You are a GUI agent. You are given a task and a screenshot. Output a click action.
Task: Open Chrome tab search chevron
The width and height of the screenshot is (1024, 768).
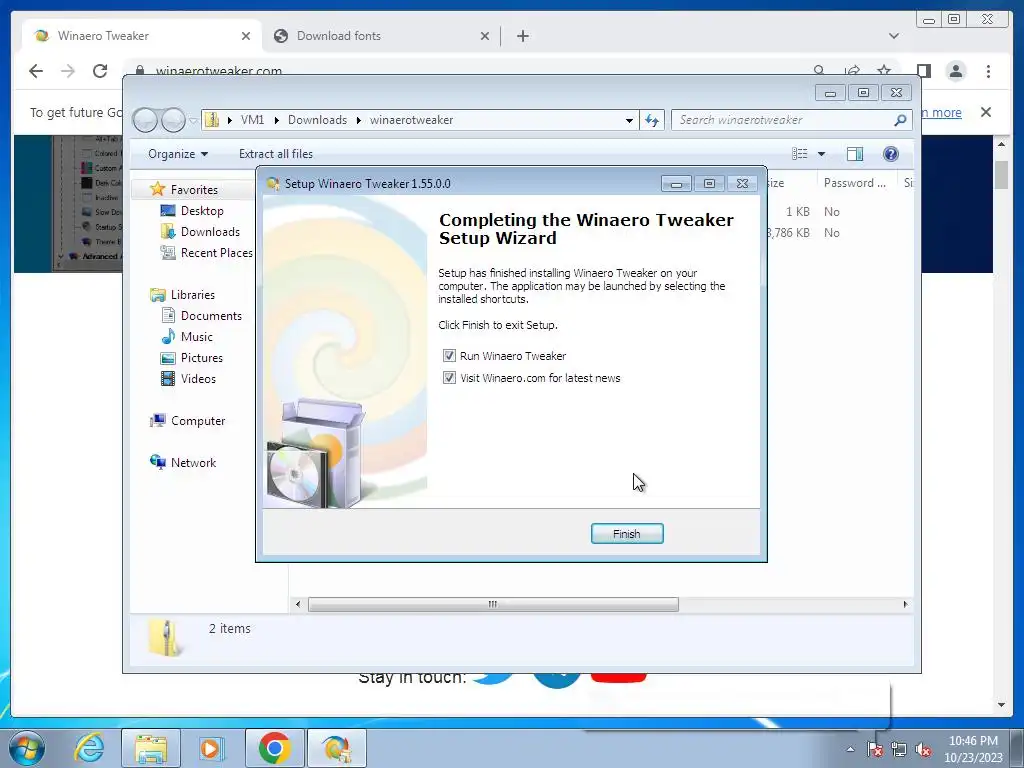(x=894, y=36)
